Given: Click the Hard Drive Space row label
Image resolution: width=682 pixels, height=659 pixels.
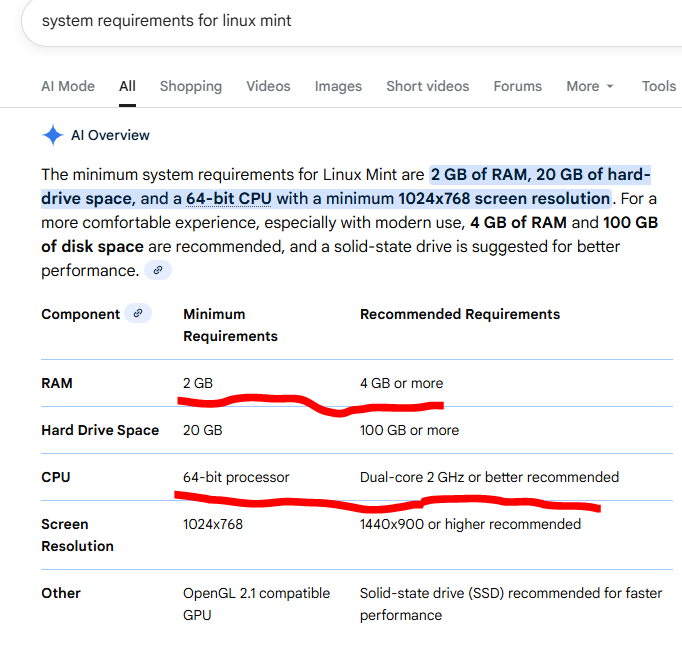Looking at the screenshot, I should 100,430.
